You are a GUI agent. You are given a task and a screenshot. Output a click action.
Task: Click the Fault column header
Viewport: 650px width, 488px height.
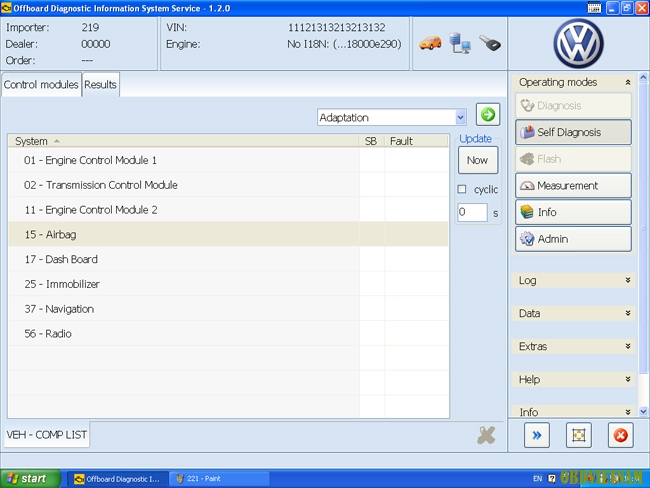[416, 141]
